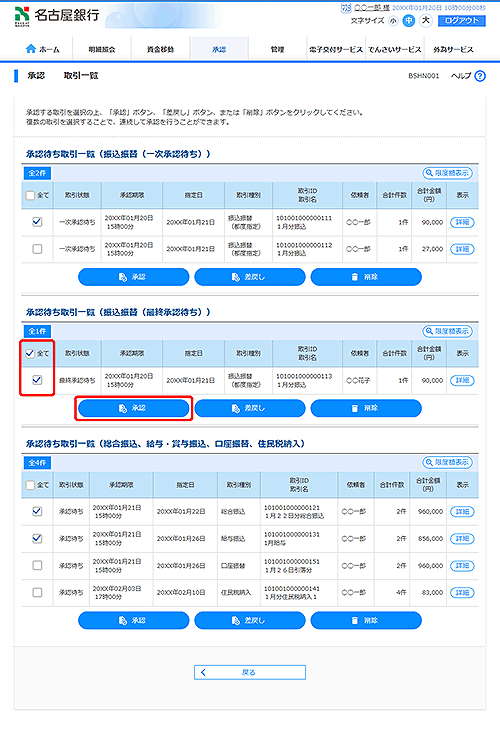View details of transaction 101001000000131
This screenshot has height=729, width=500.
click(x=462, y=538)
